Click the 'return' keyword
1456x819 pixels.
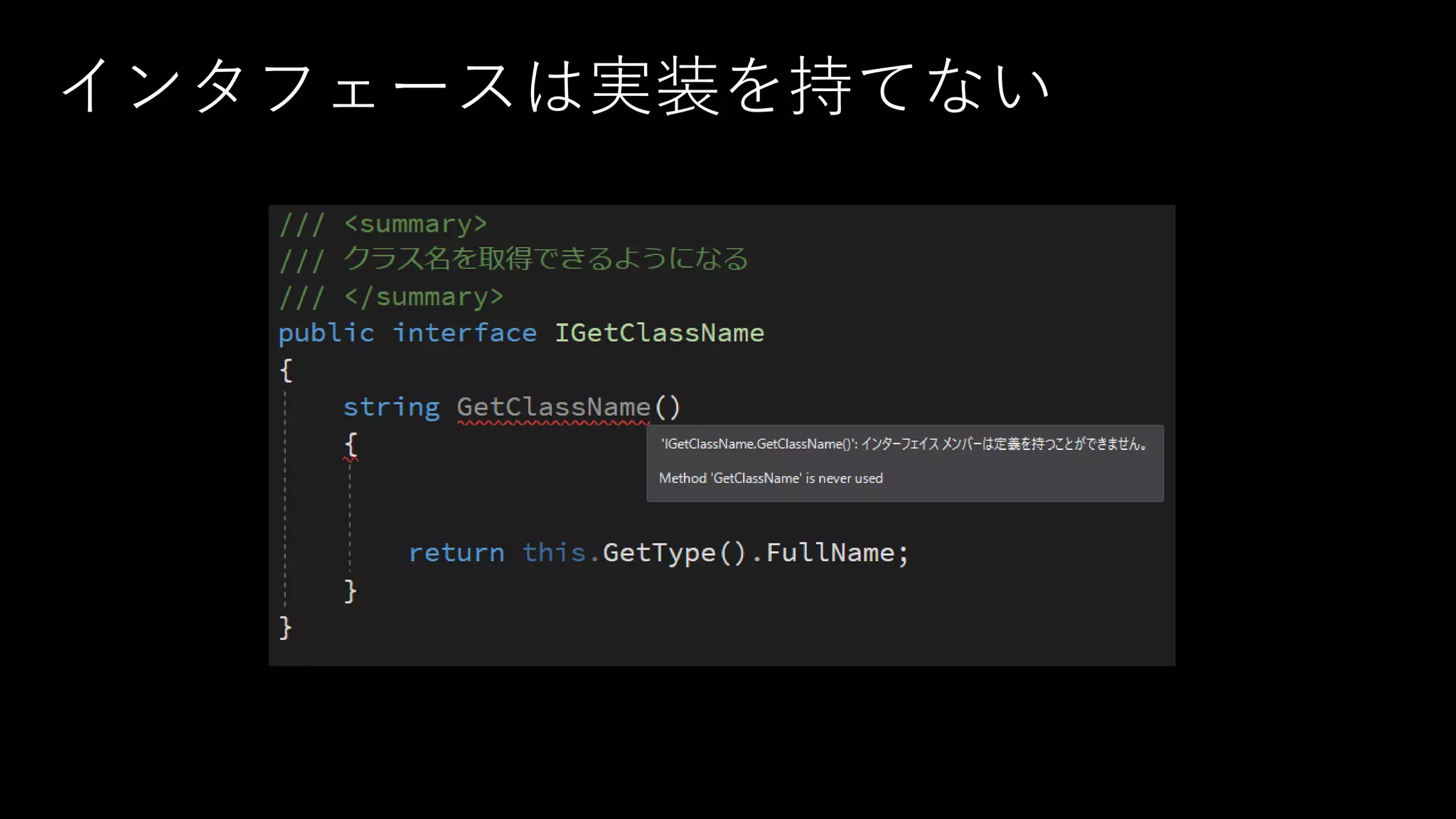tap(456, 552)
